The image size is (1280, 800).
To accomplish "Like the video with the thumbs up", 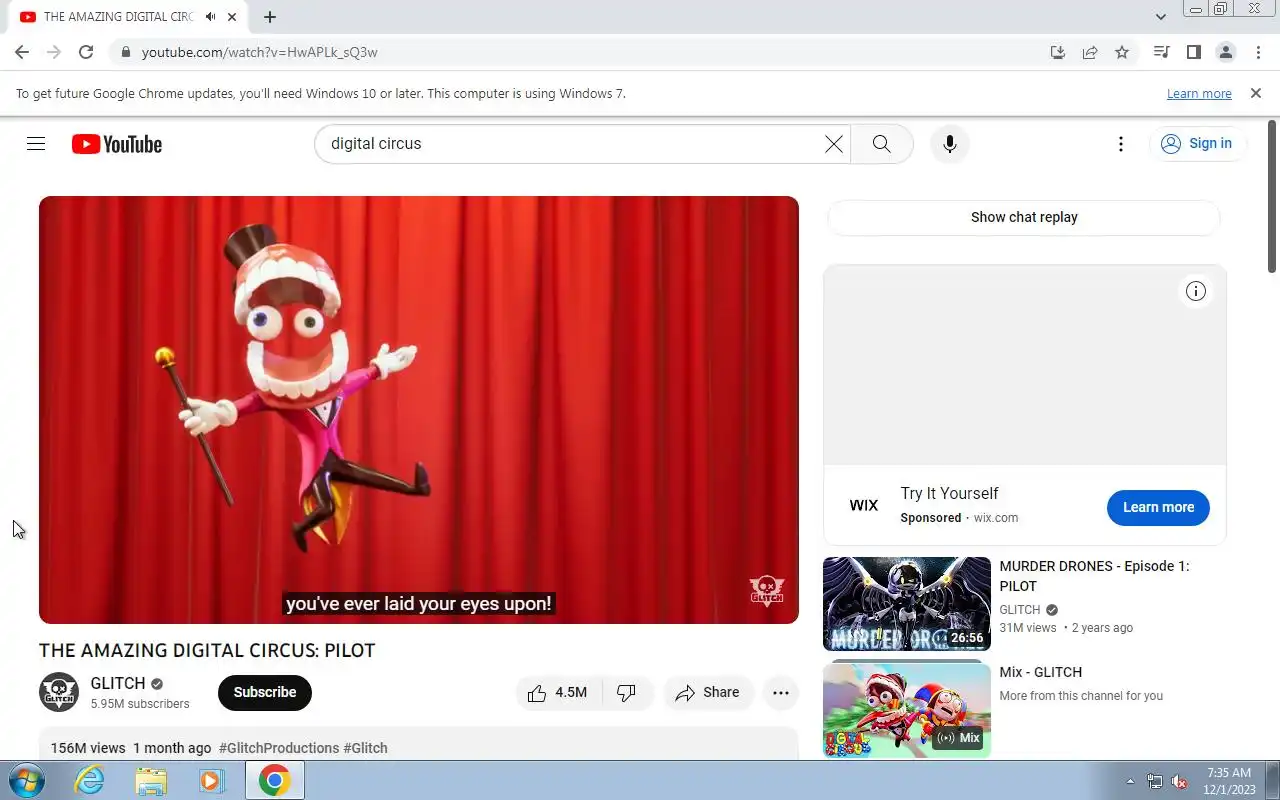I will (557, 692).
